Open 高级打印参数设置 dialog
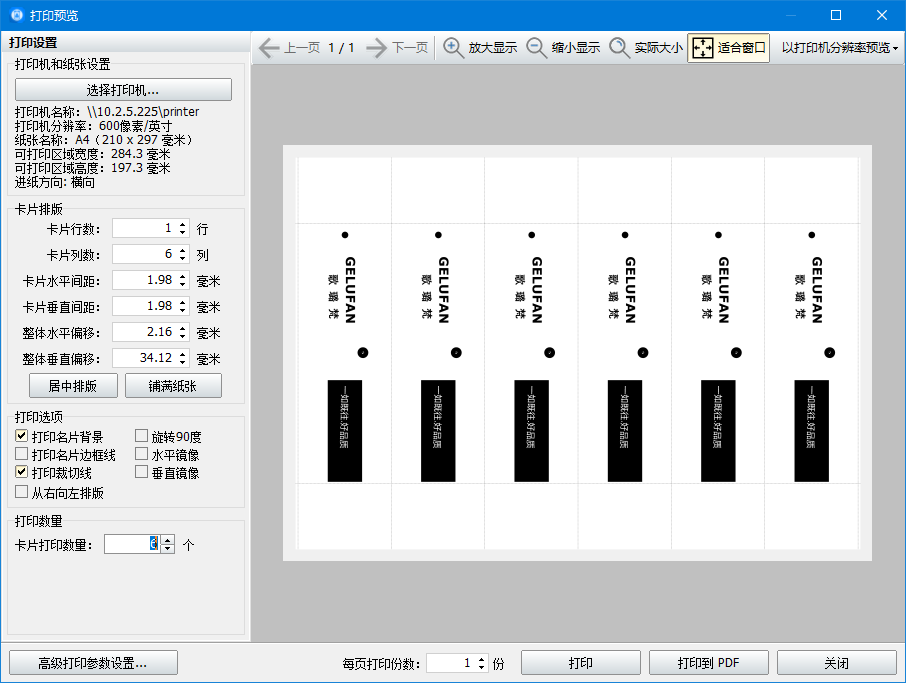 [93, 663]
